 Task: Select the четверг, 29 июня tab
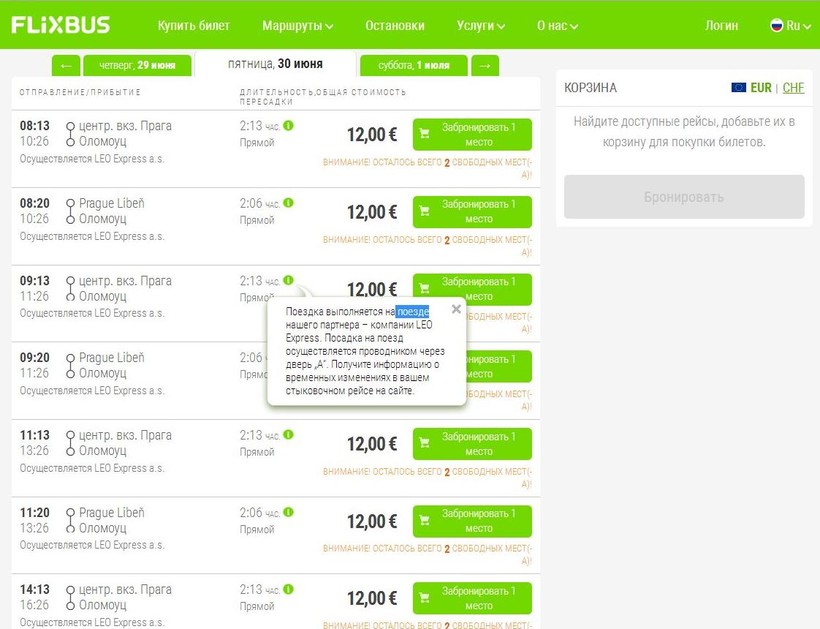137,65
